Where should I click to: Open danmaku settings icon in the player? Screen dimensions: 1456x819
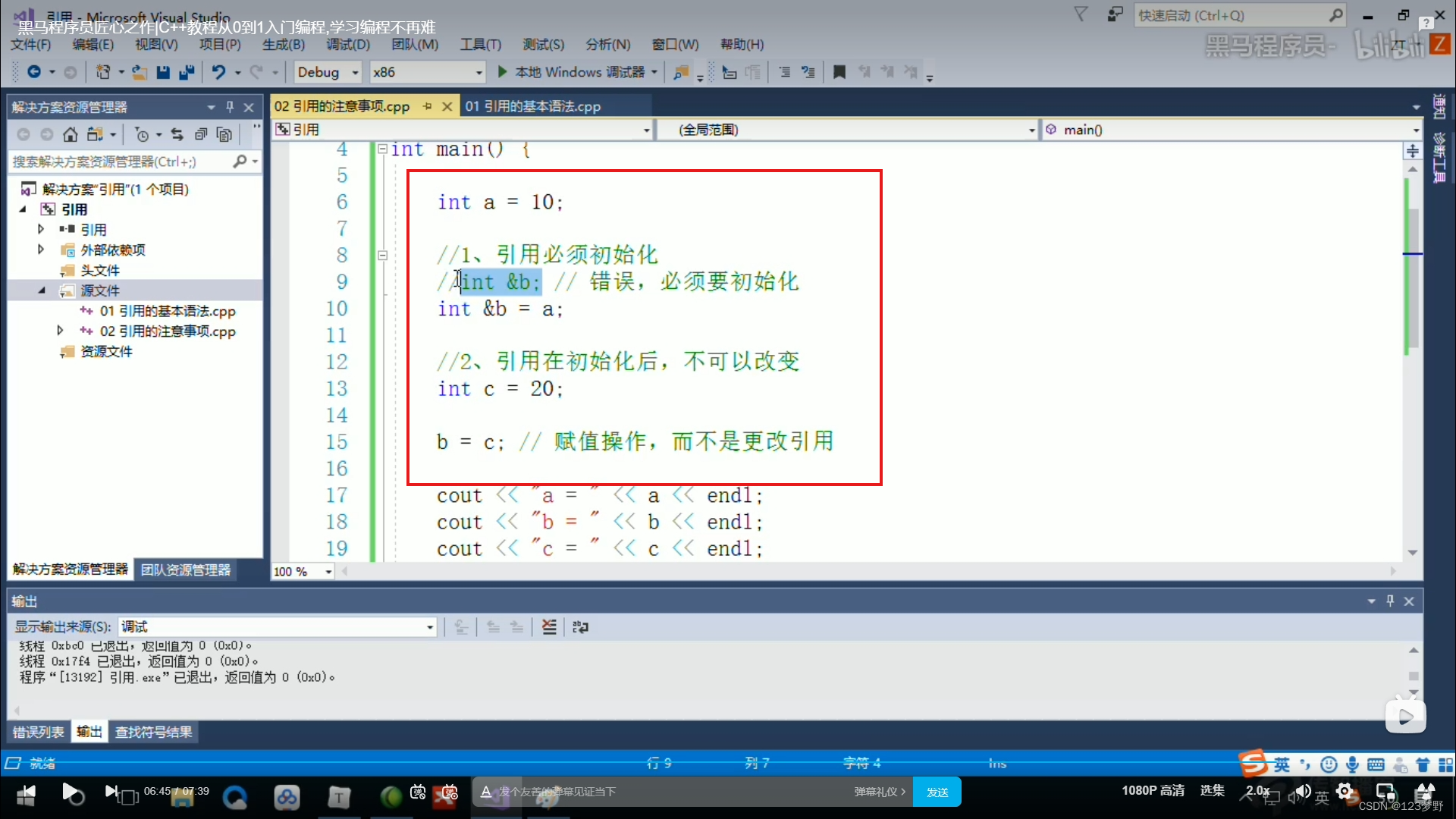click(x=449, y=792)
